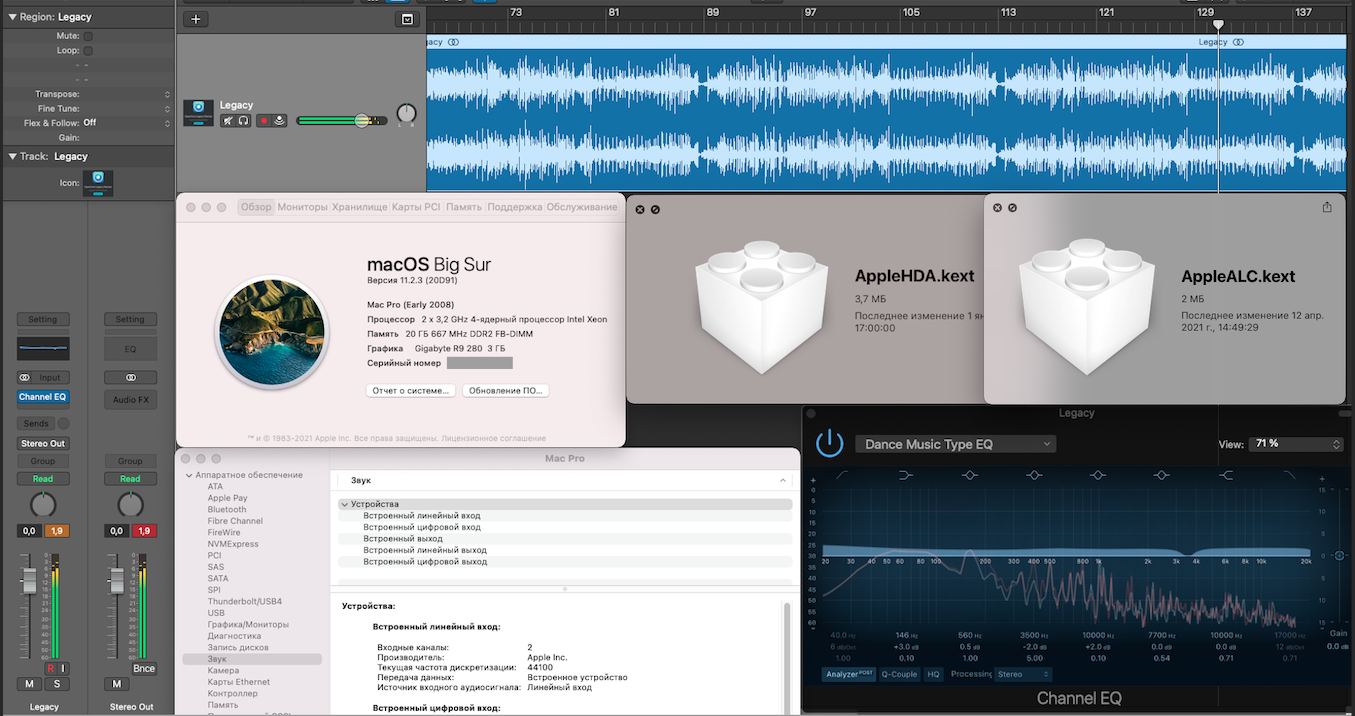1355x716 pixels.
Task: Select the high shelf band in Channel EQ
Action: tap(1225, 474)
